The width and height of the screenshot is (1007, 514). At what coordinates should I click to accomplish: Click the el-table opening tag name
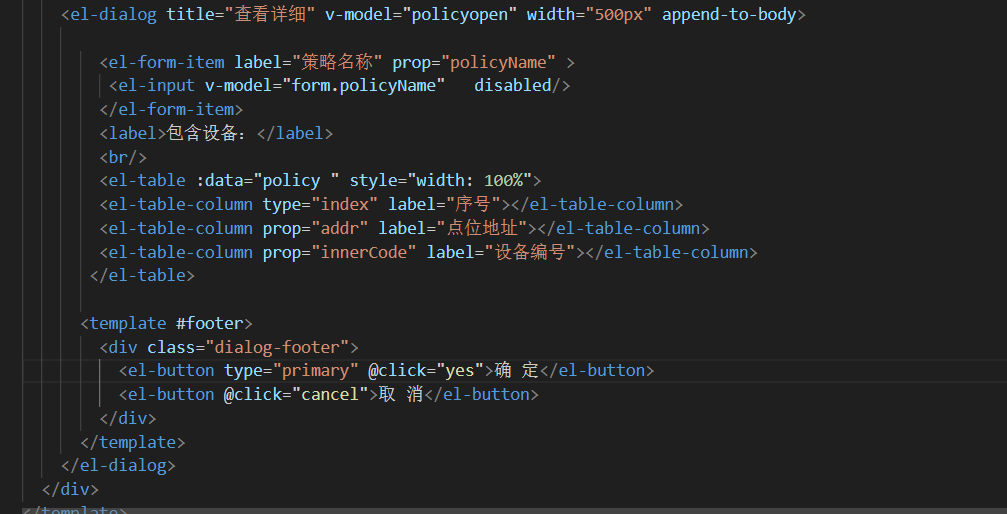[x=147, y=181]
